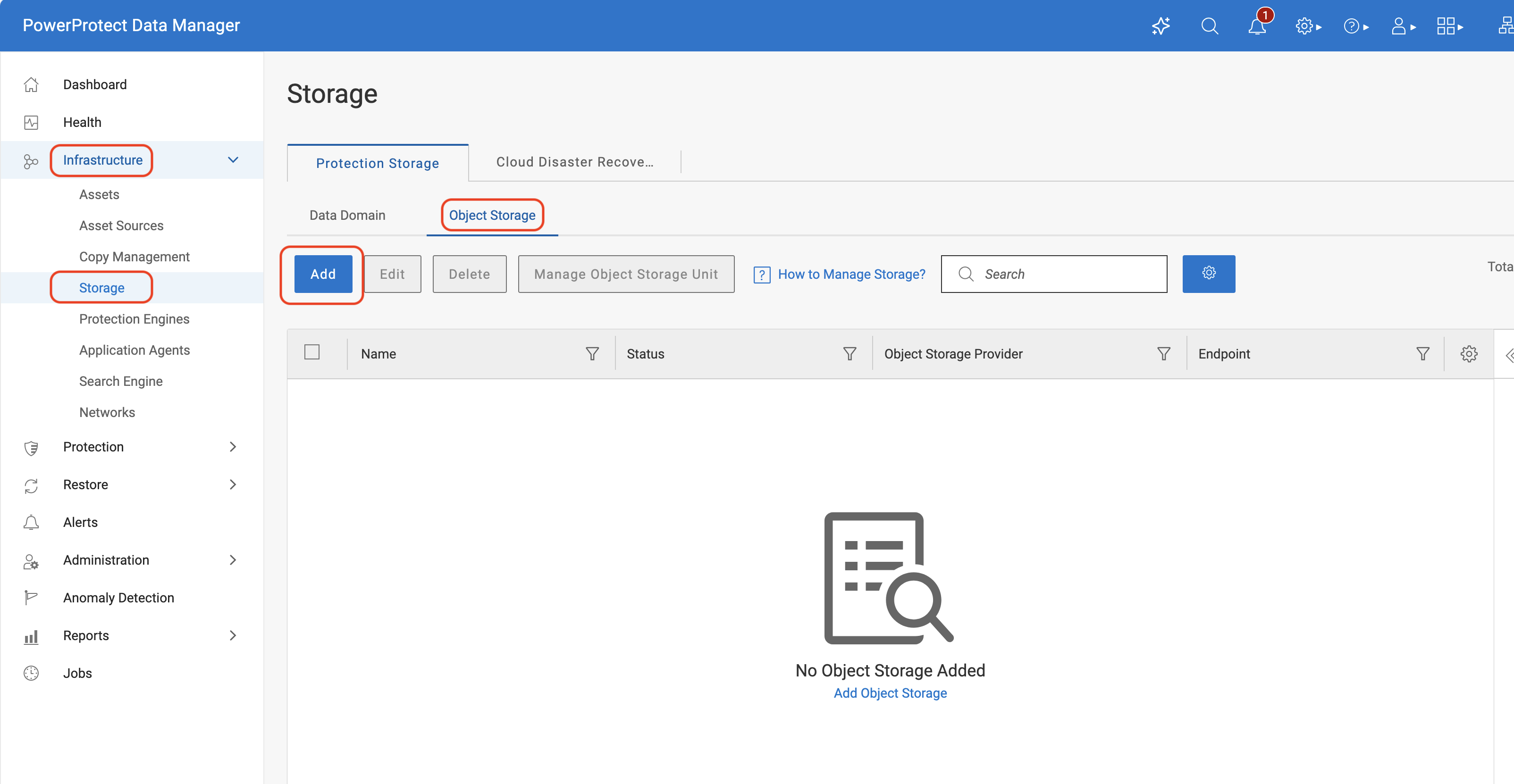Expand the Reports menu chevron
Image resolution: width=1514 pixels, height=784 pixels.
[x=233, y=635]
